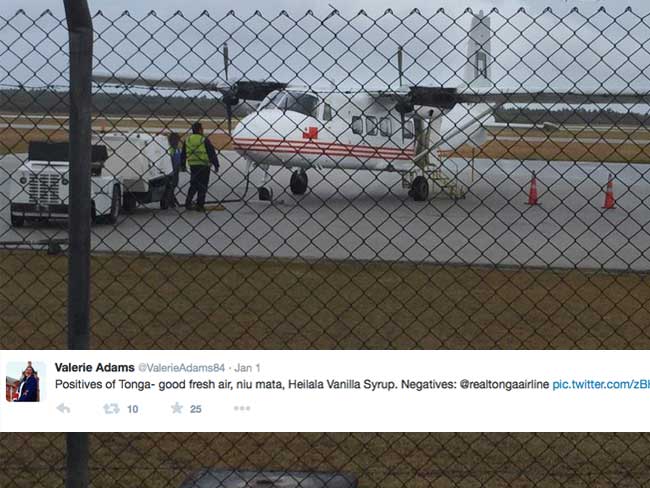Click the Valerie Adams display name
The height and width of the screenshot is (488, 650).
[95, 368]
